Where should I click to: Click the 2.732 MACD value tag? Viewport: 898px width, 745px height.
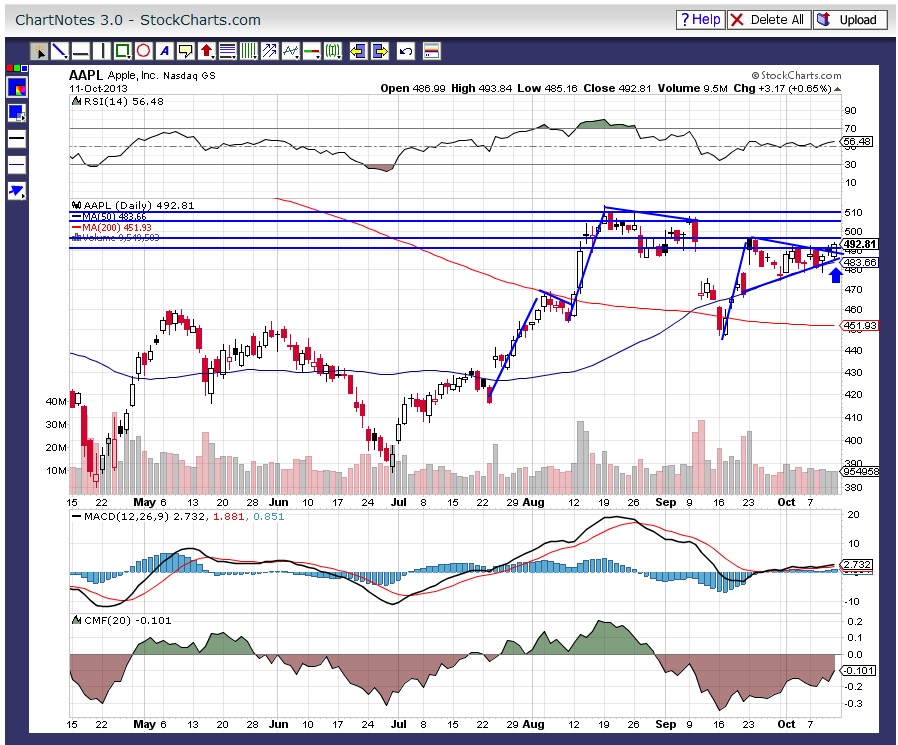tap(857, 565)
